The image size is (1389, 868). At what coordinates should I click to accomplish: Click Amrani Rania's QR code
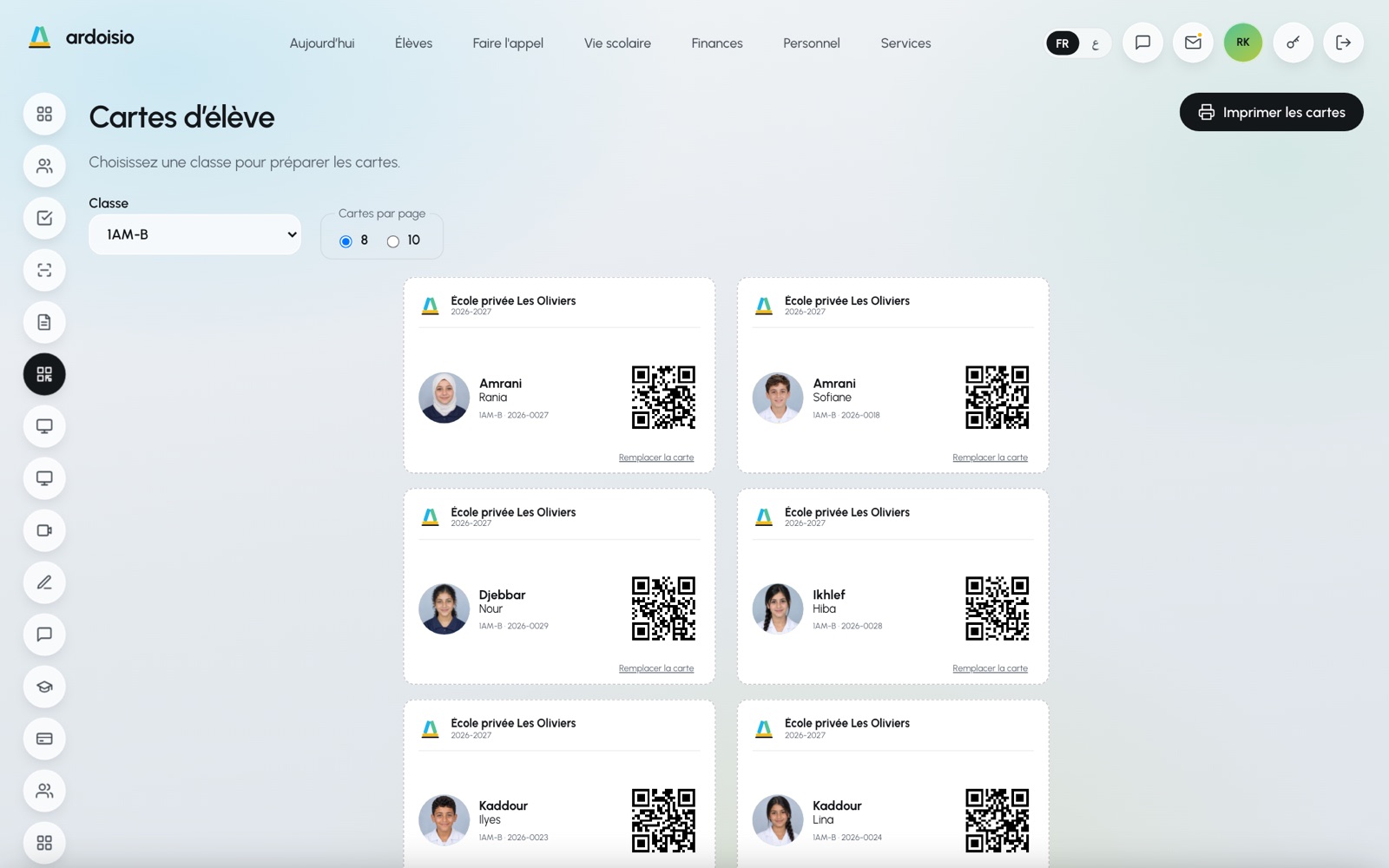click(663, 398)
